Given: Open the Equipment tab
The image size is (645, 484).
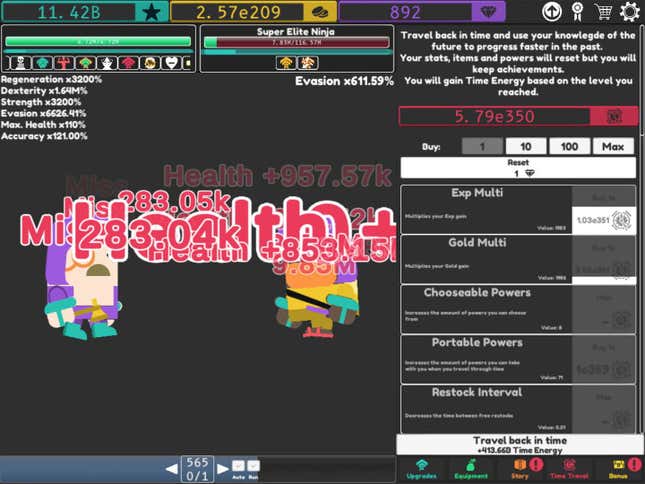Looking at the screenshot, I should pyautogui.click(x=471, y=470).
